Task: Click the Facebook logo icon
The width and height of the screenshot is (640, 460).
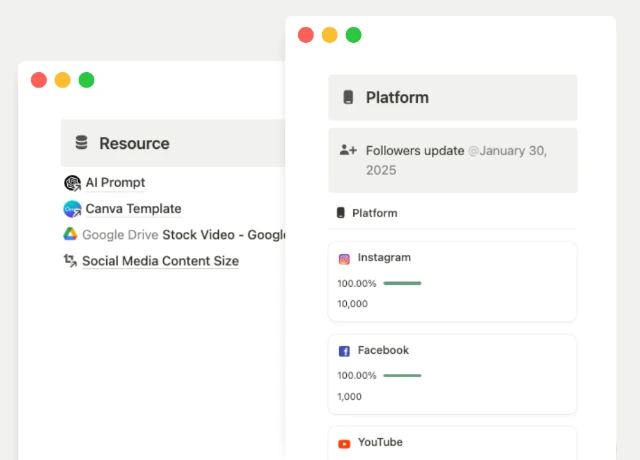Action: [344, 351]
